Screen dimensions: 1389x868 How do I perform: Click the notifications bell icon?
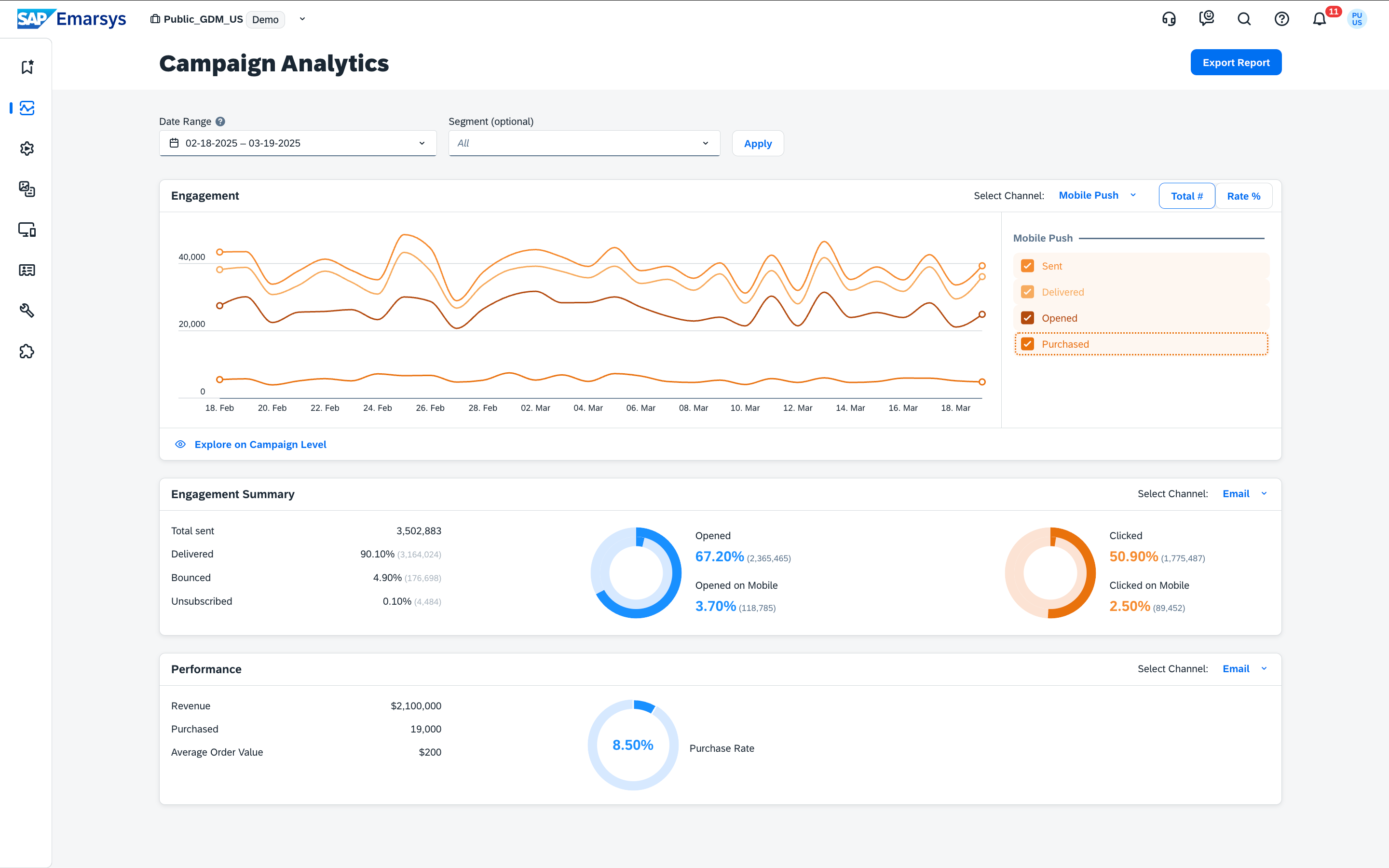(1320, 19)
